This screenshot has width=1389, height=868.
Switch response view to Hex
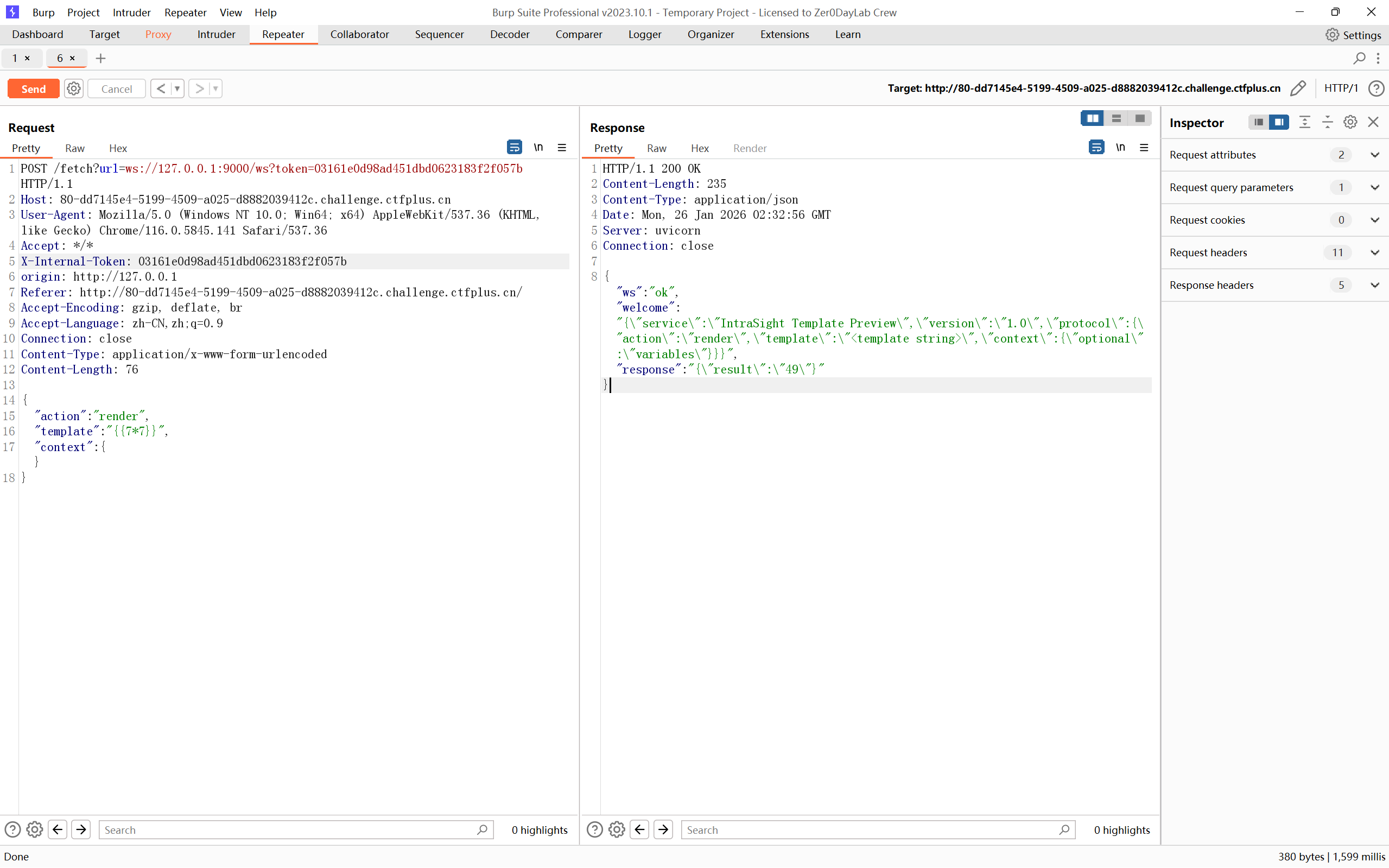700,148
